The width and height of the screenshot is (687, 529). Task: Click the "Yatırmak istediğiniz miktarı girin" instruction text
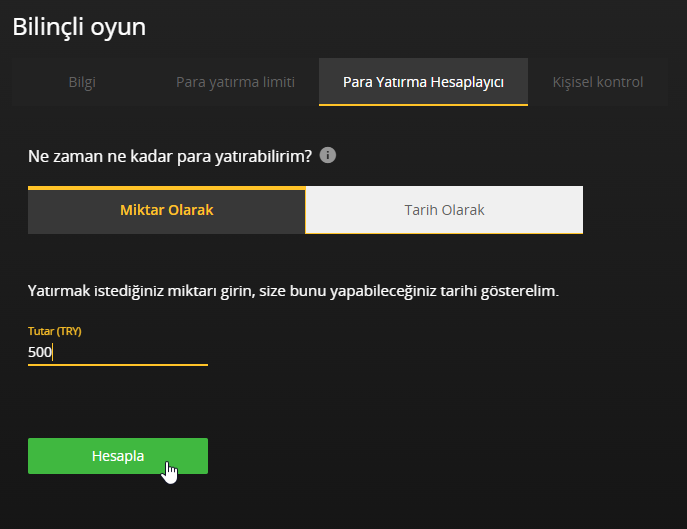pos(292,291)
